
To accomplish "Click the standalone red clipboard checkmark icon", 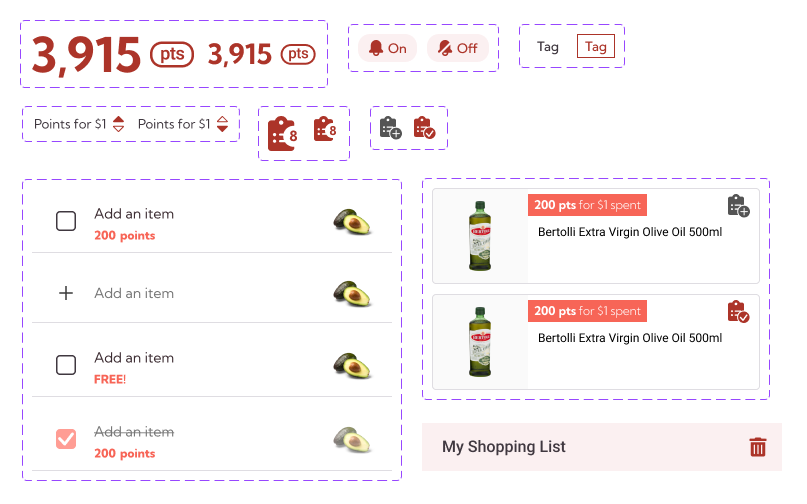I will coord(424,128).
